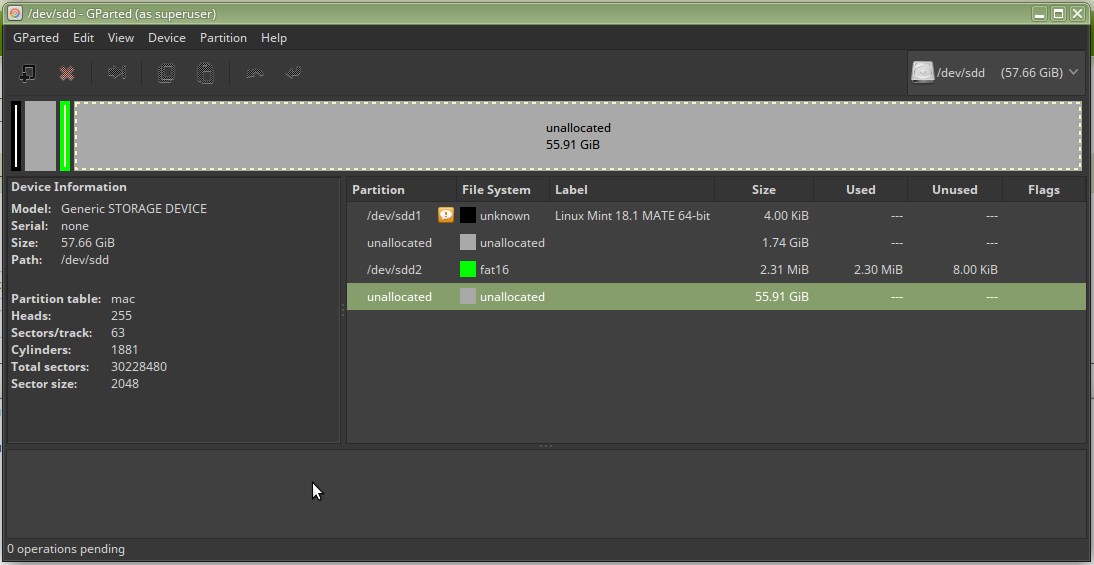This screenshot has width=1094, height=565.
Task: Open the GParted menu
Action: pyautogui.click(x=35, y=38)
